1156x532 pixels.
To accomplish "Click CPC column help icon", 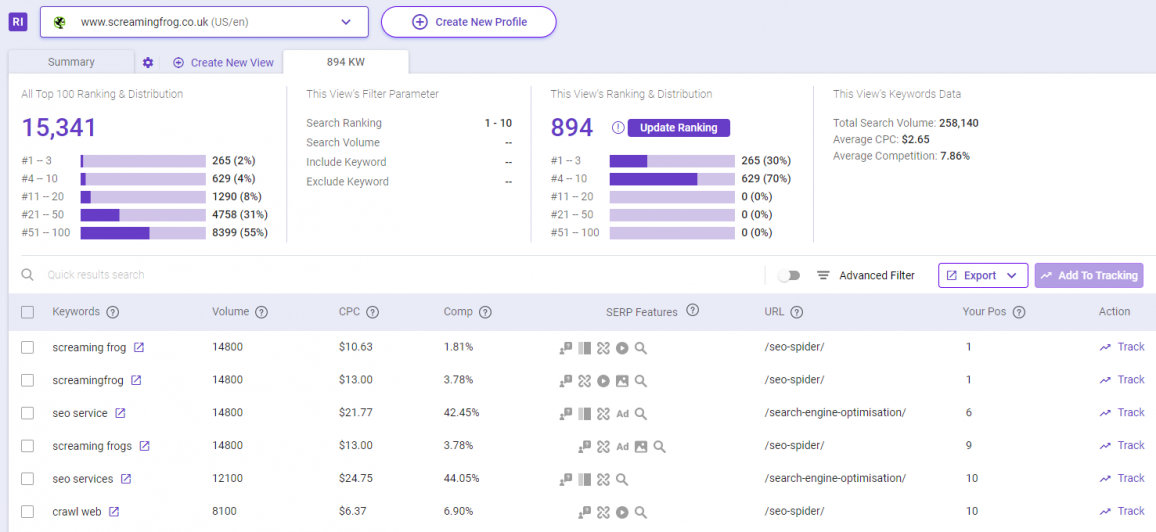I will [x=372, y=312].
